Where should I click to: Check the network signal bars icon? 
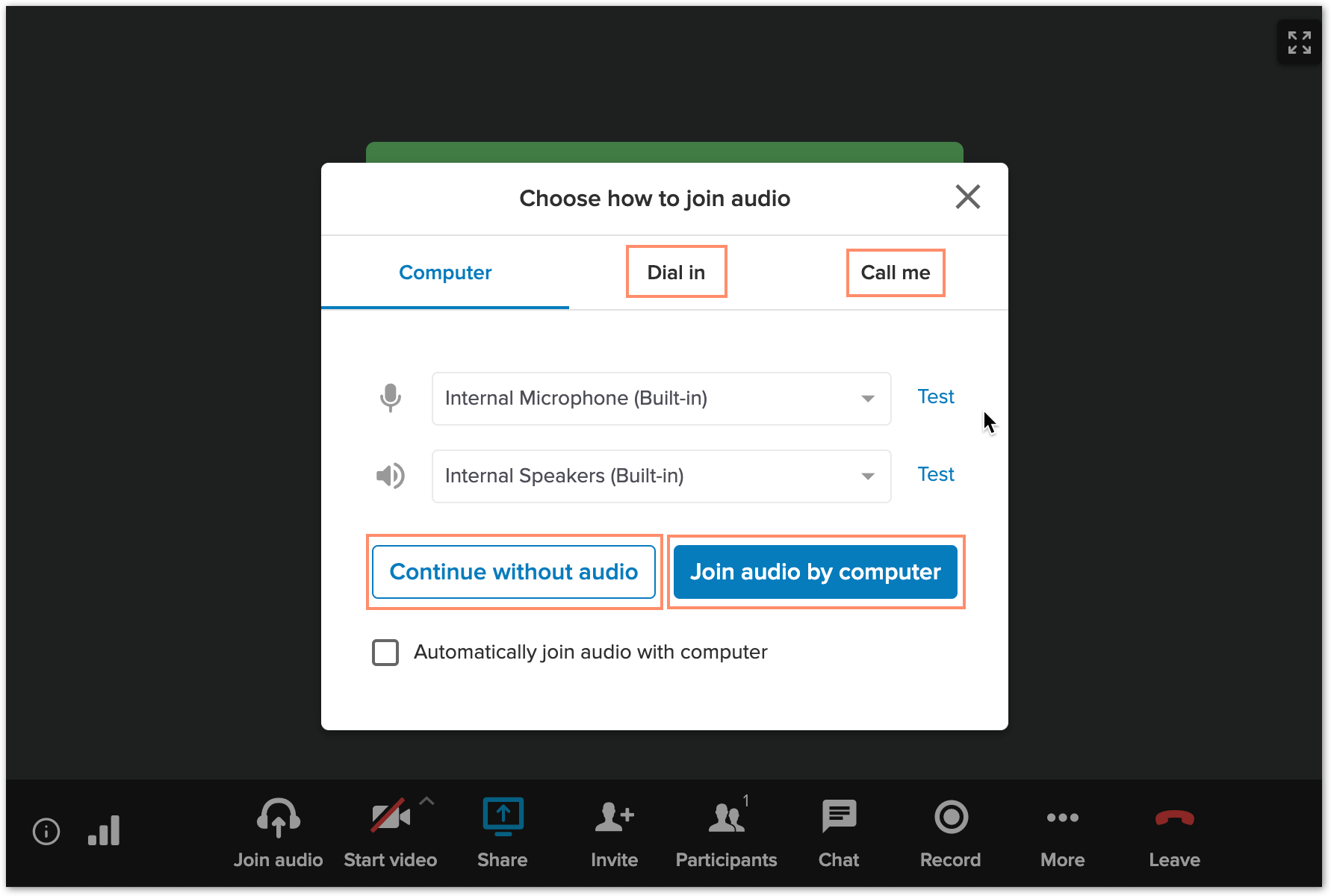click(x=104, y=830)
